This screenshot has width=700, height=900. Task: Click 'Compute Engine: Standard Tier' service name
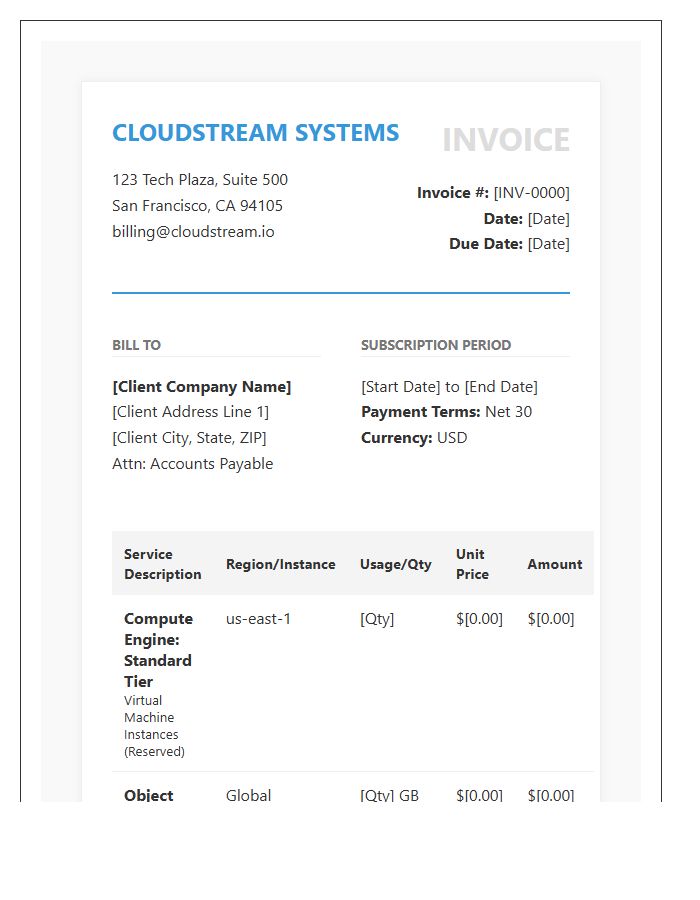[x=158, y=650]
